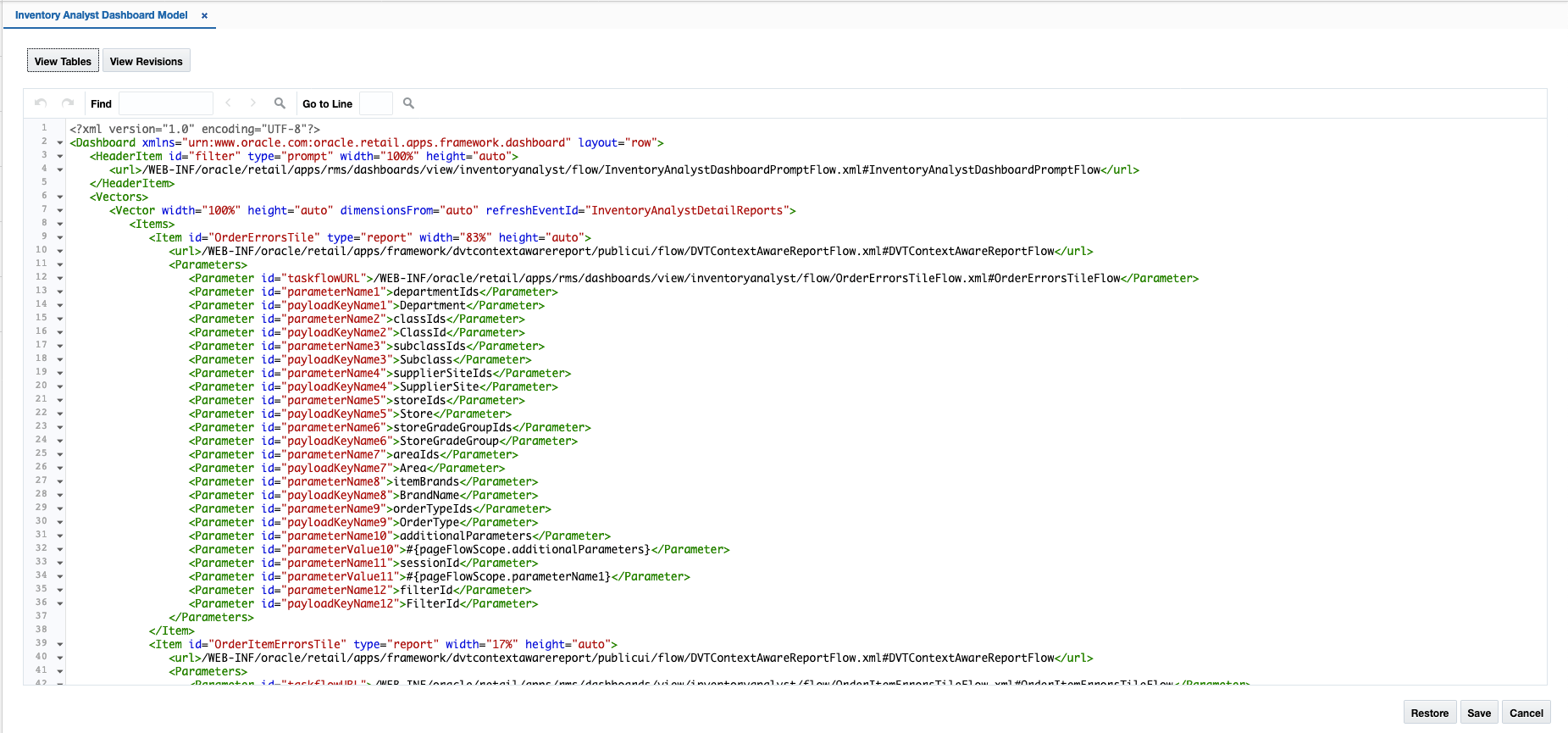Collapse the OrderErrorsTile Item fold on line 9
This screenshot has height=733, width=1568.
pos(59,238)
